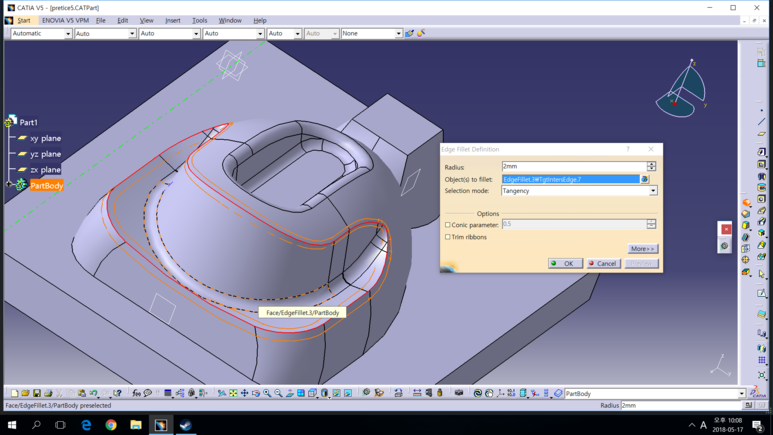
Task: Select the Line tool in the right toolbar
Action: (762, 121)
